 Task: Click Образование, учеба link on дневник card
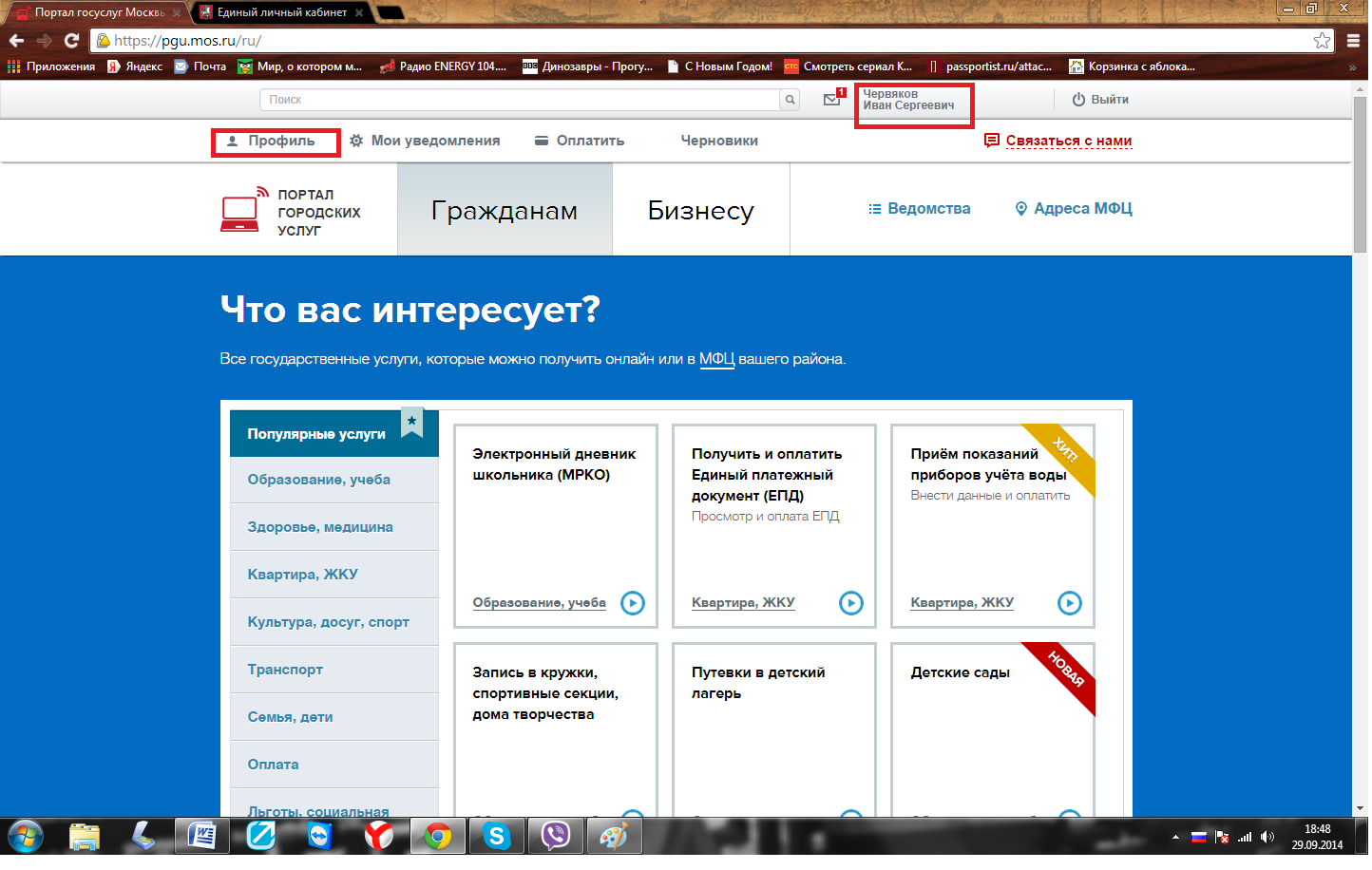pos(540,603)
